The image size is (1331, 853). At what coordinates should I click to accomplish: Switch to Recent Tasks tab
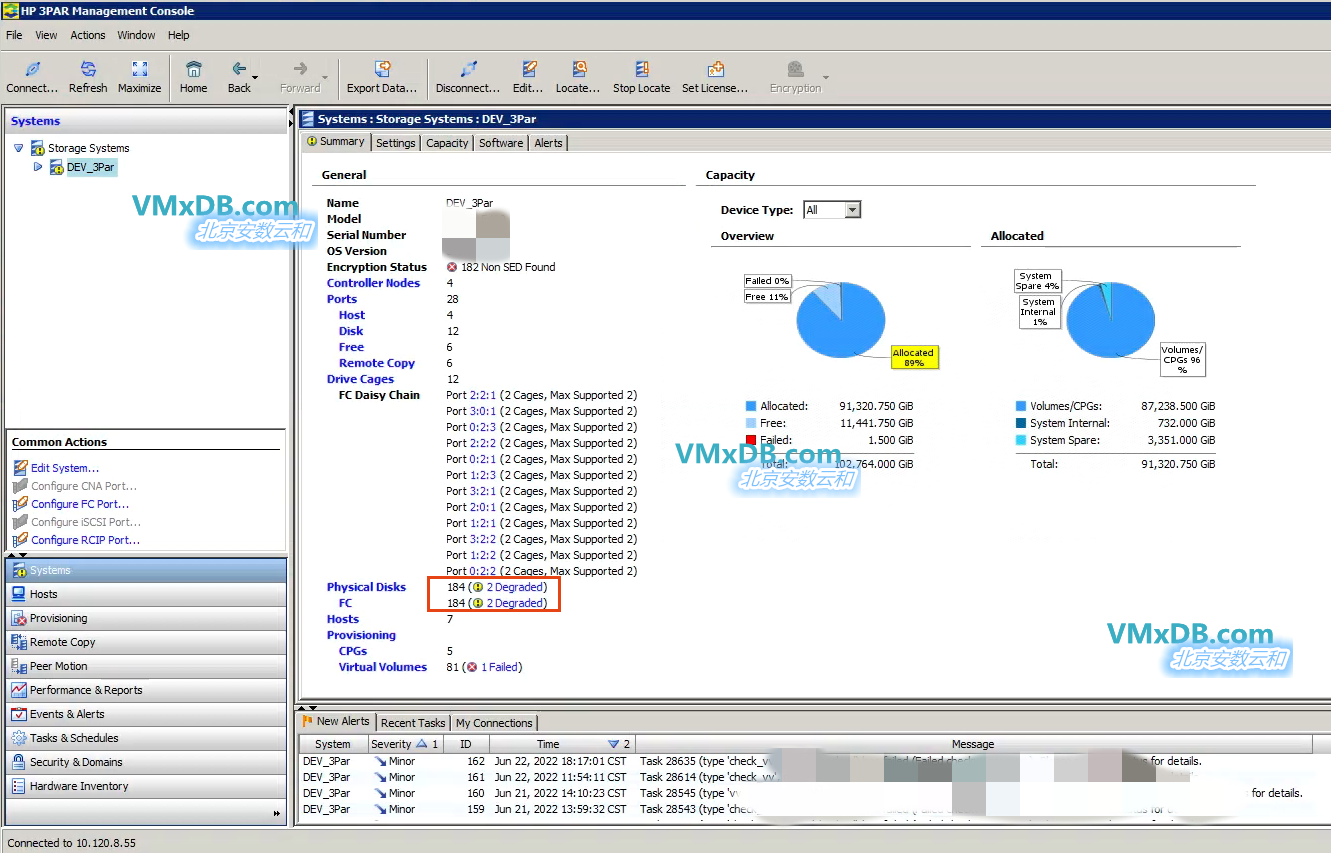tap(413, 723)
